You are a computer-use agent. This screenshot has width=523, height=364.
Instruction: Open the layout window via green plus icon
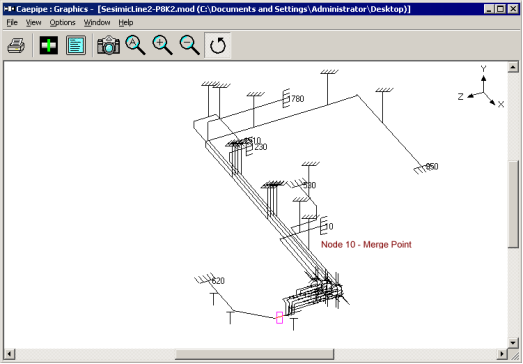click(49, 45)
